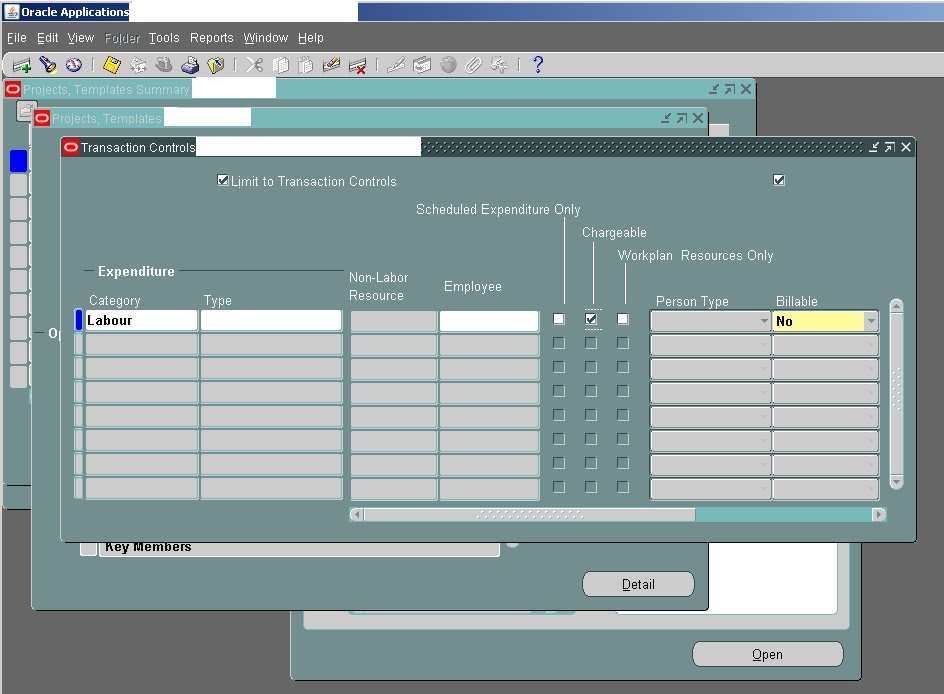Open the Tools menu

[164, 38]
